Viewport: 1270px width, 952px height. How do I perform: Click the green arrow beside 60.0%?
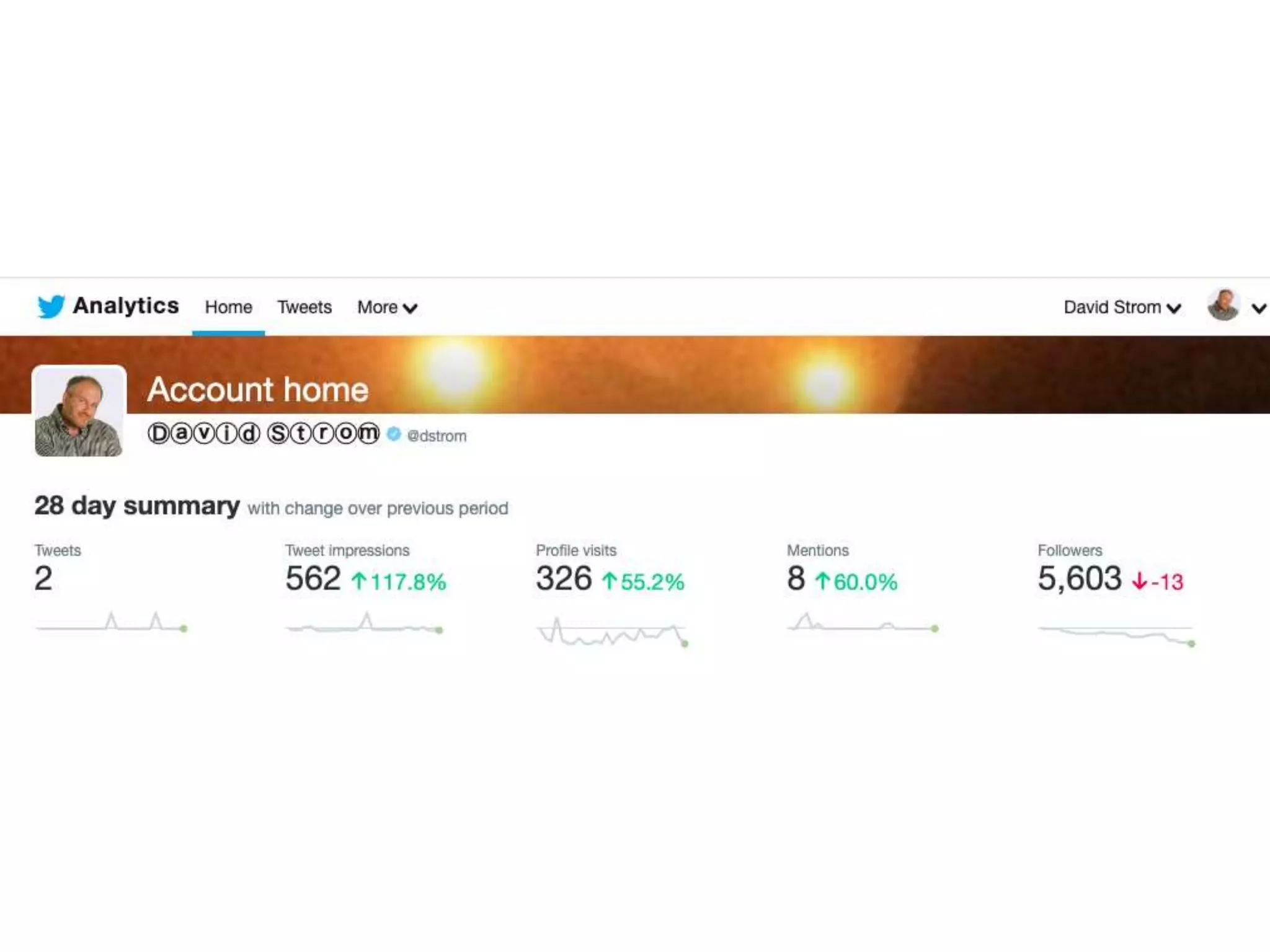(822, 581)
